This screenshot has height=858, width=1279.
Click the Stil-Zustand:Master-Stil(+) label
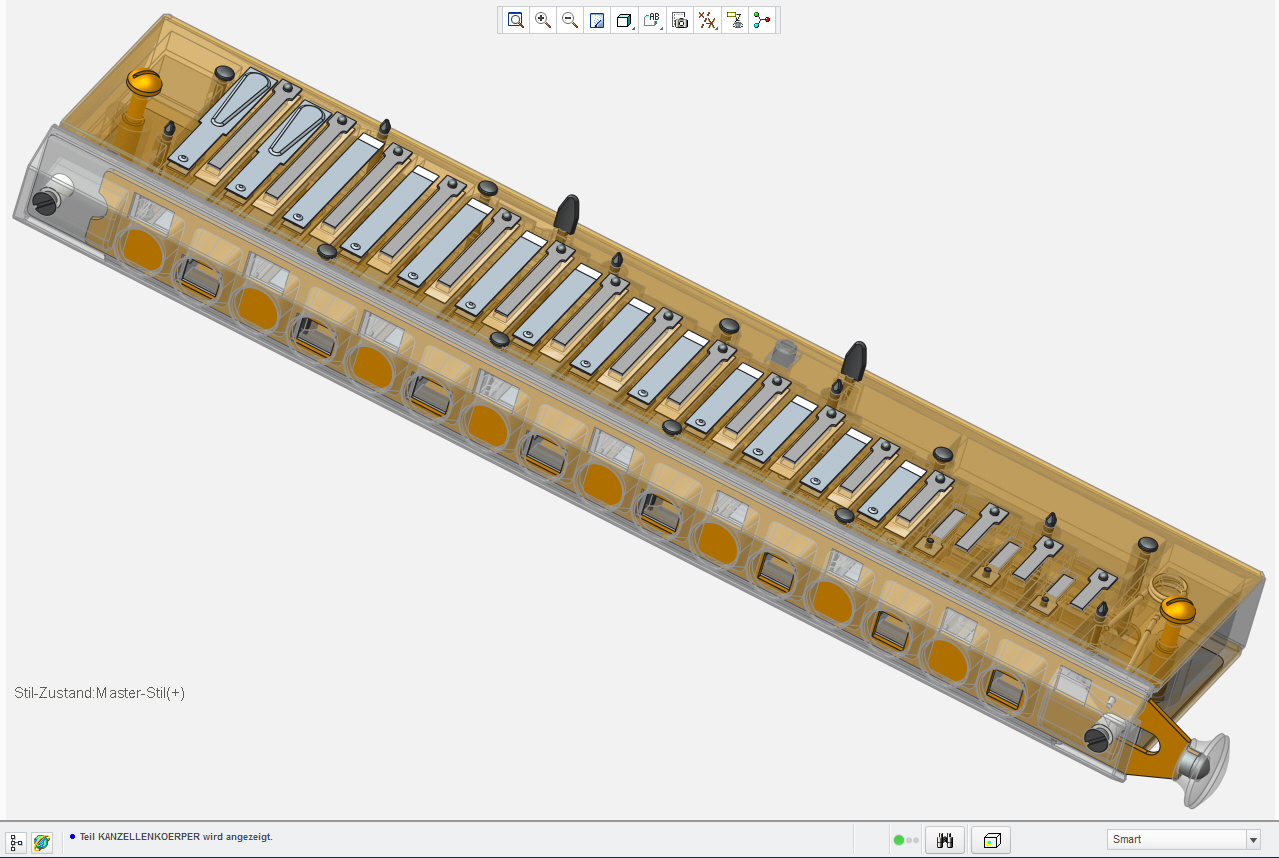(100, 693)
